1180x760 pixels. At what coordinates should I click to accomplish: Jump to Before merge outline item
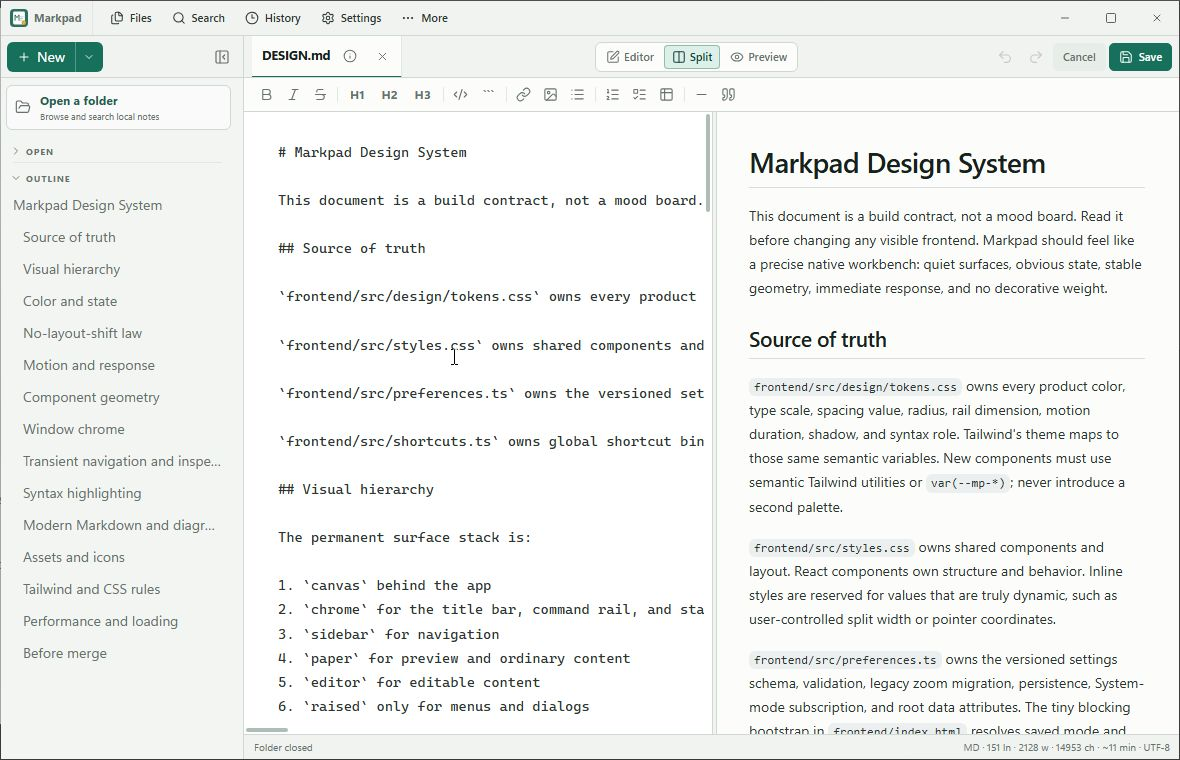(x=65, y=653)
